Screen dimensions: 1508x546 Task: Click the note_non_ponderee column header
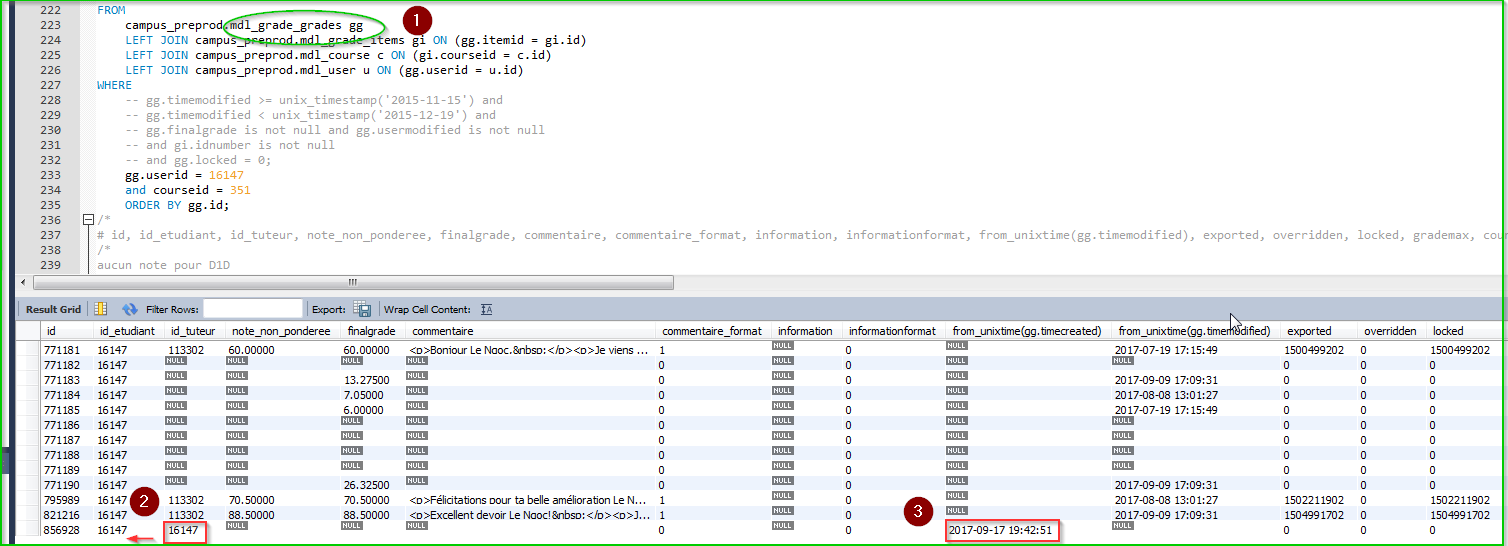tap(279, 331)
